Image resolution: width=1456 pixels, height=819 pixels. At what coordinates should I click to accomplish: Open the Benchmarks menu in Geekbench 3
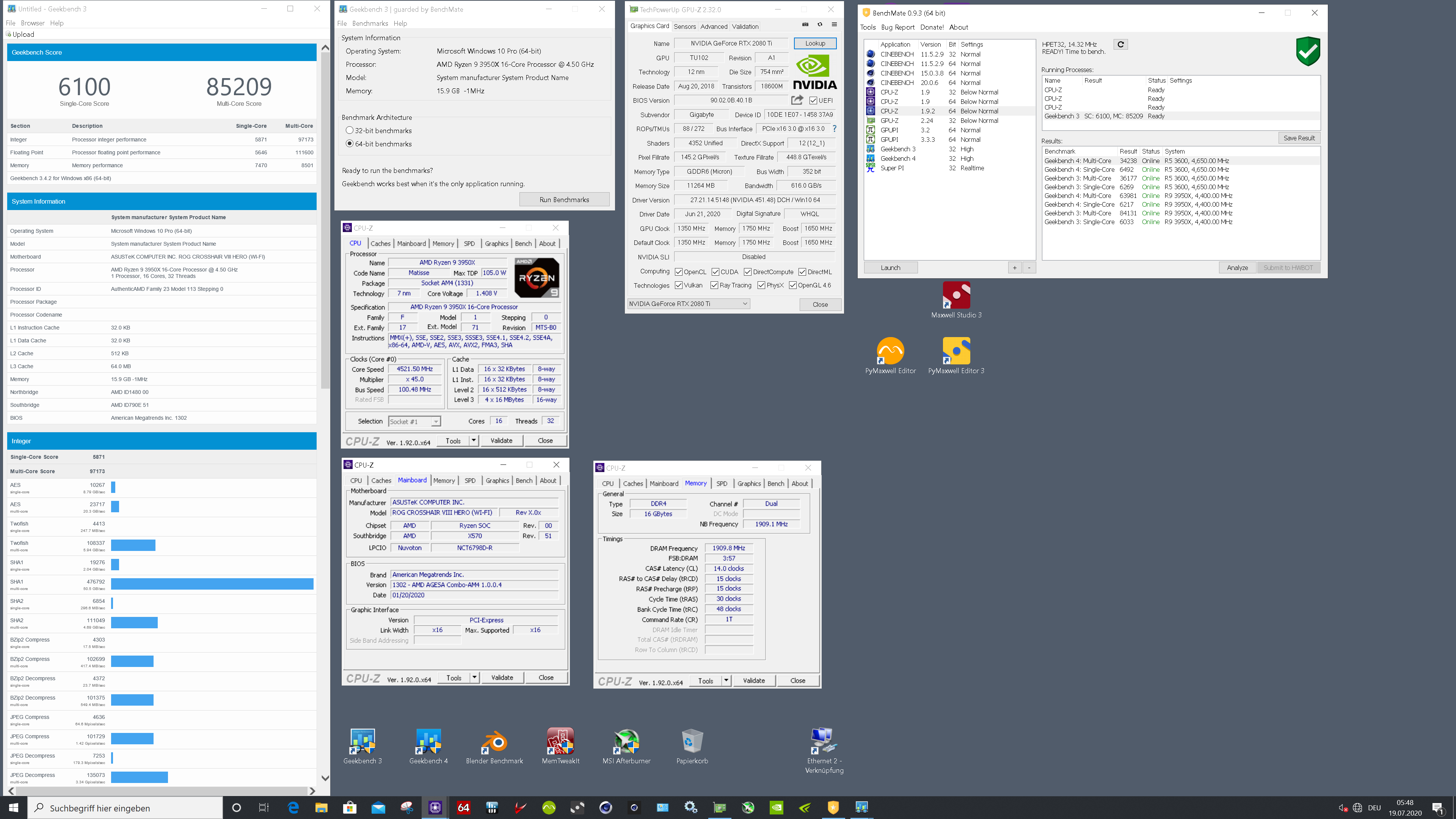pos(370,24)
